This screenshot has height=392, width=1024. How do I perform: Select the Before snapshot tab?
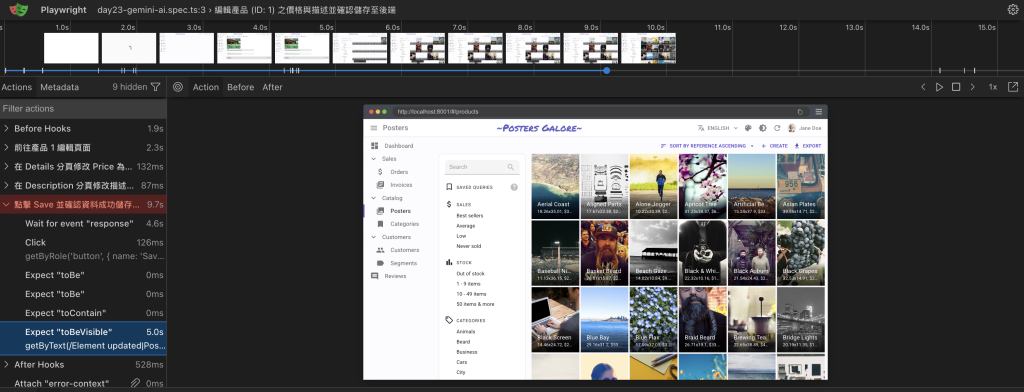[240, 87]
